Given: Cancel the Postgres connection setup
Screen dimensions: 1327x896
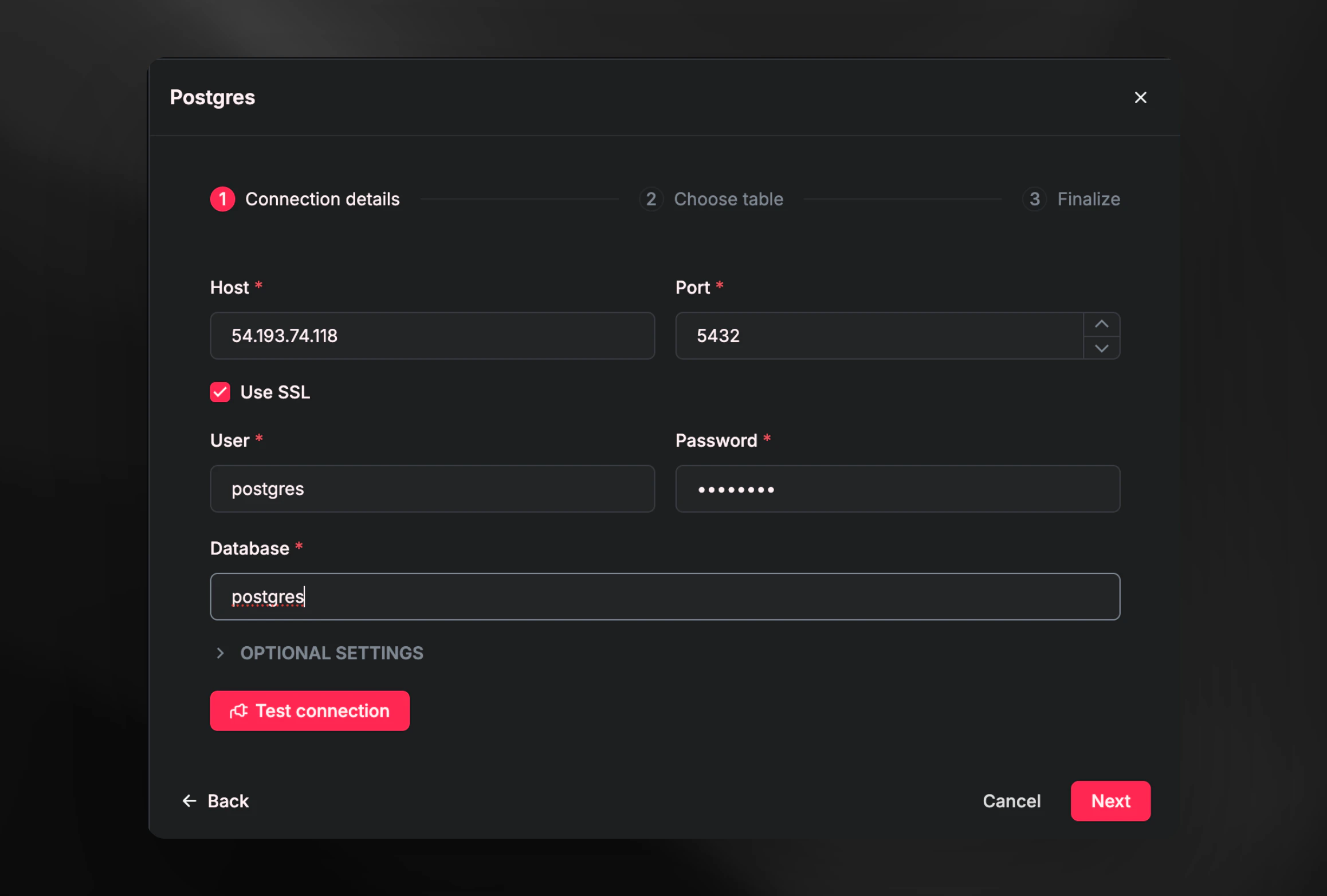Looking at the screenshot, I should pyautogui.click(x=1011, y=801).
